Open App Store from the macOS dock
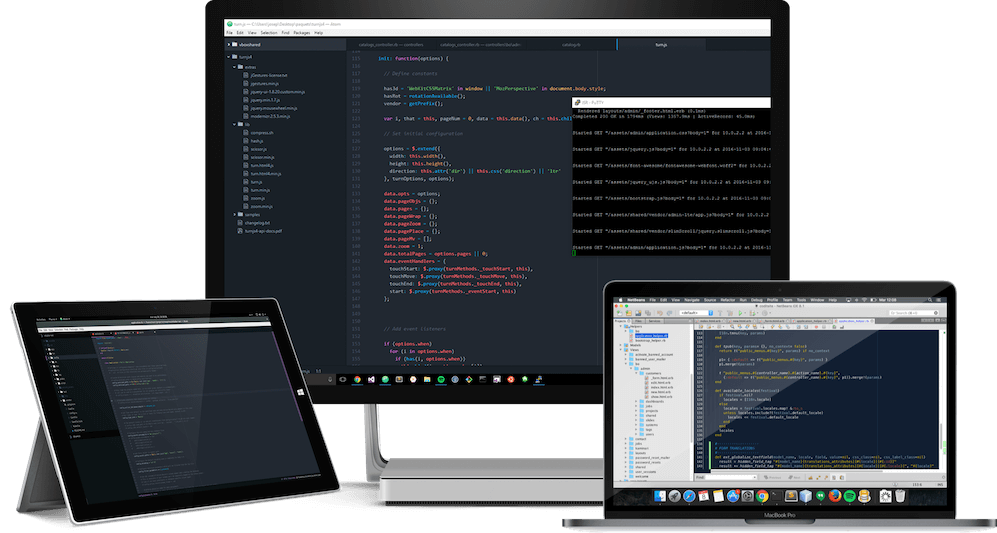The width and height of the screenshot is (997, 533). pyautogui.click(x=733, y=496)
